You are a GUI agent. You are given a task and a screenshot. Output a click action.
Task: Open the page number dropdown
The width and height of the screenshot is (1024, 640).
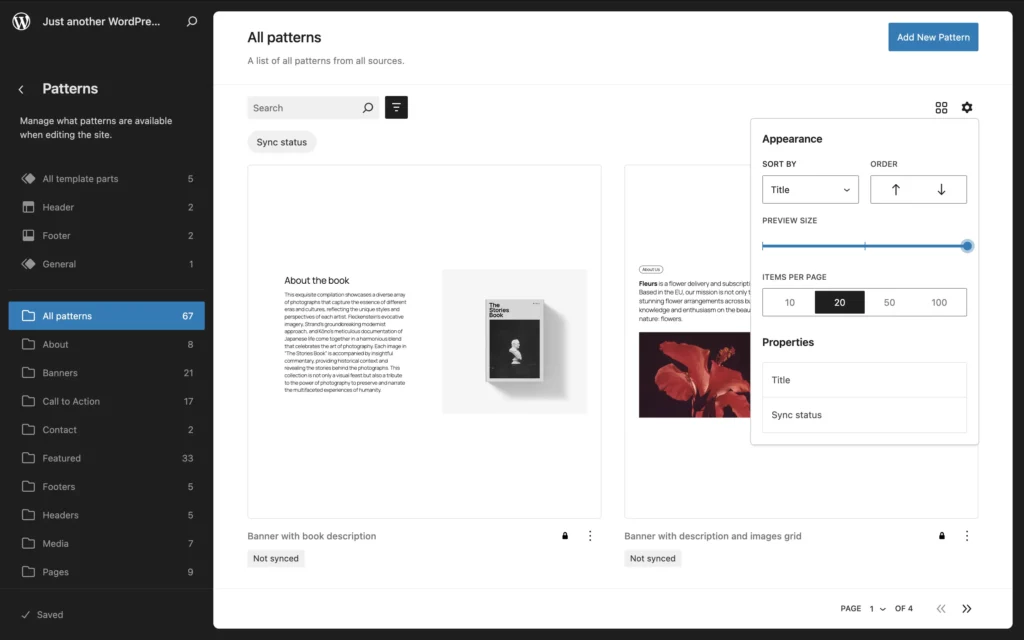[x=877, y=609]
